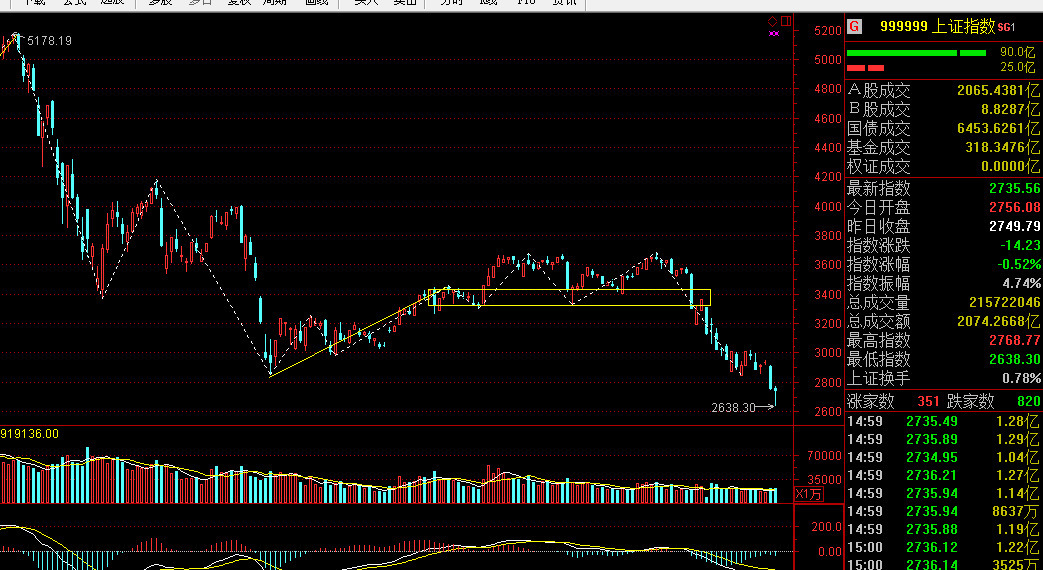Image resolution: width=1043 pixels, height=570 pixels.
Task: Click the 最低指数 value 2638.30
Action: (x=1014, y=360)
